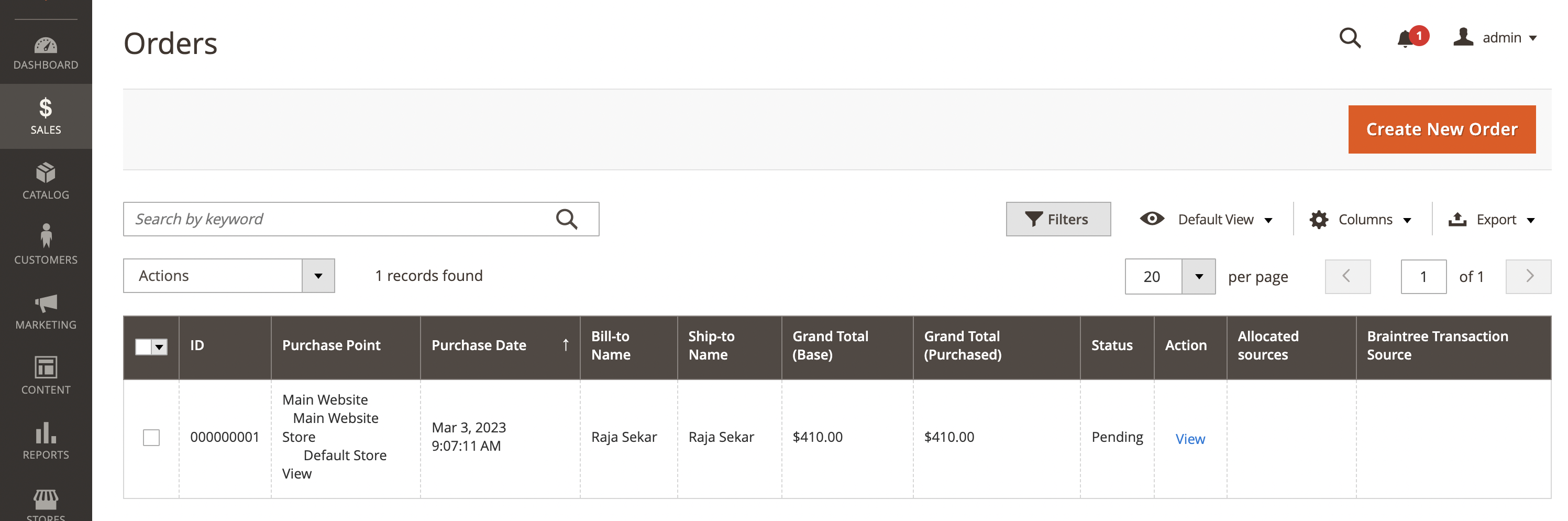Image resolution: width=1568 pixels, height=521 pixels.
Task: Click the Create New Order button
Action: [x=1441, y=128]
